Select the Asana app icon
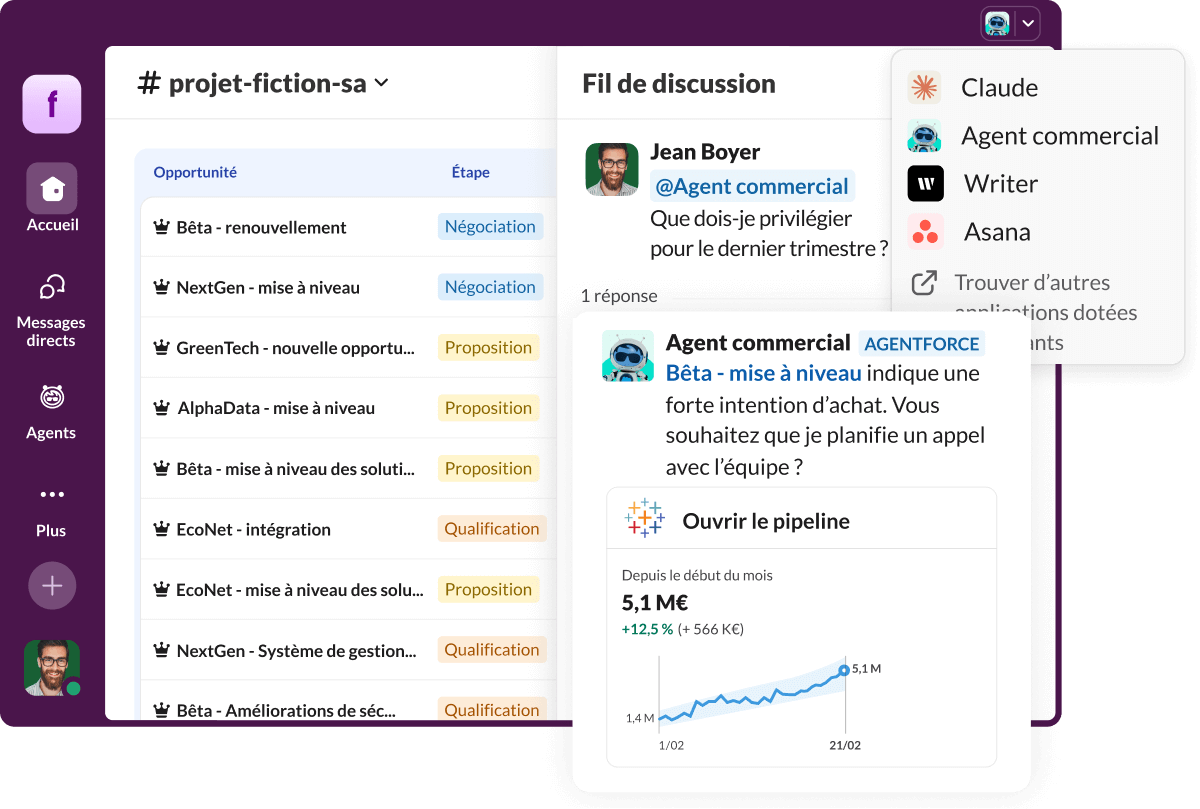This screenshot has height=809, width=1200. 925,231
